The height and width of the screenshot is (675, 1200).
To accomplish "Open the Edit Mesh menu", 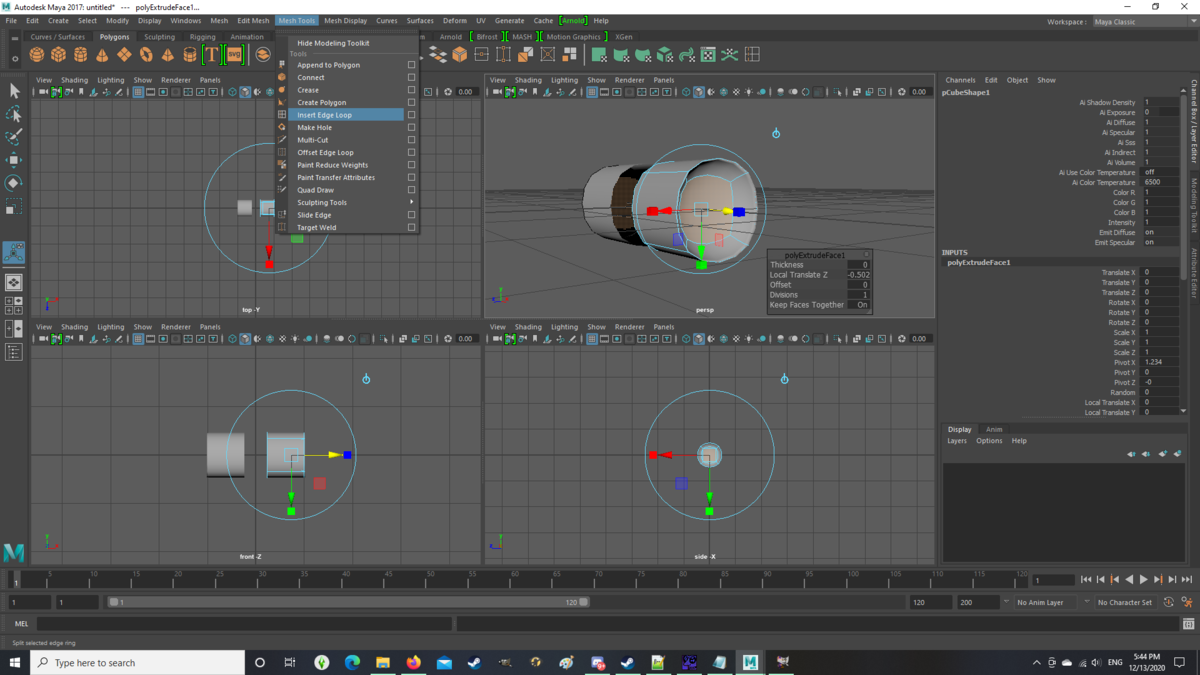I will click(253, 20).
